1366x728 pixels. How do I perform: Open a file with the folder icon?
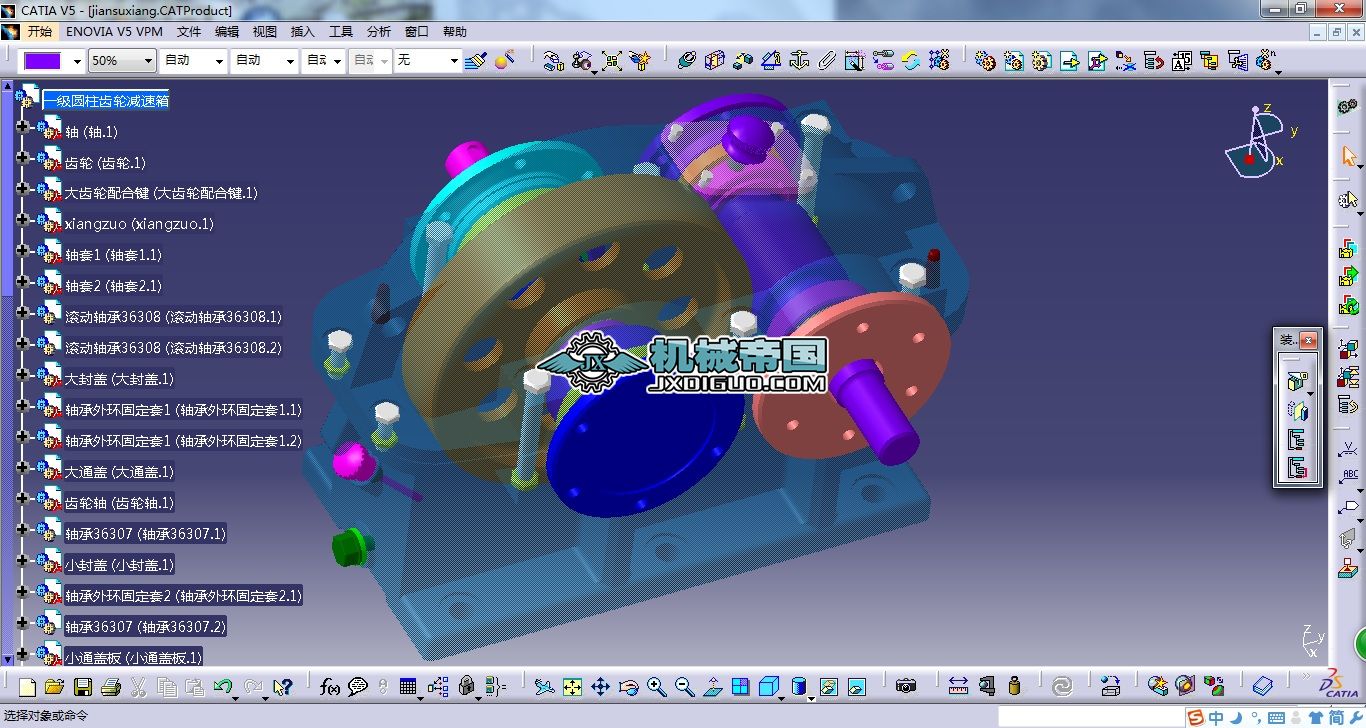click(x=55, y=687)
